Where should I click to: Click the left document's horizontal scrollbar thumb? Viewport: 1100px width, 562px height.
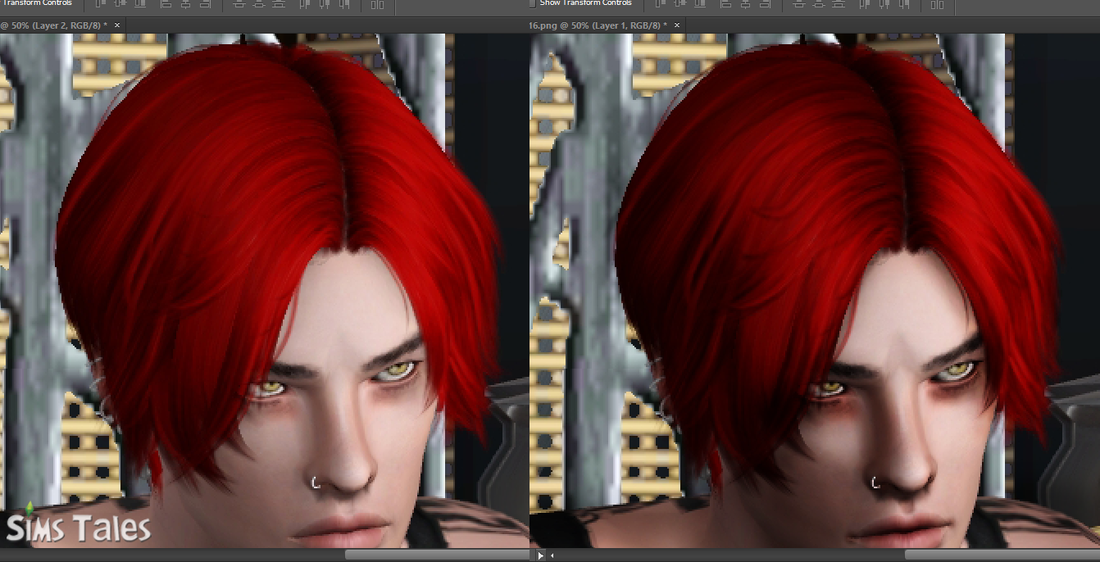(x=436, y=555)
